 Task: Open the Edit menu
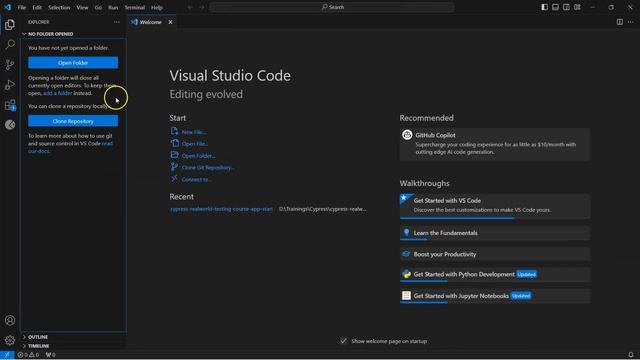(x=37, y=7)
